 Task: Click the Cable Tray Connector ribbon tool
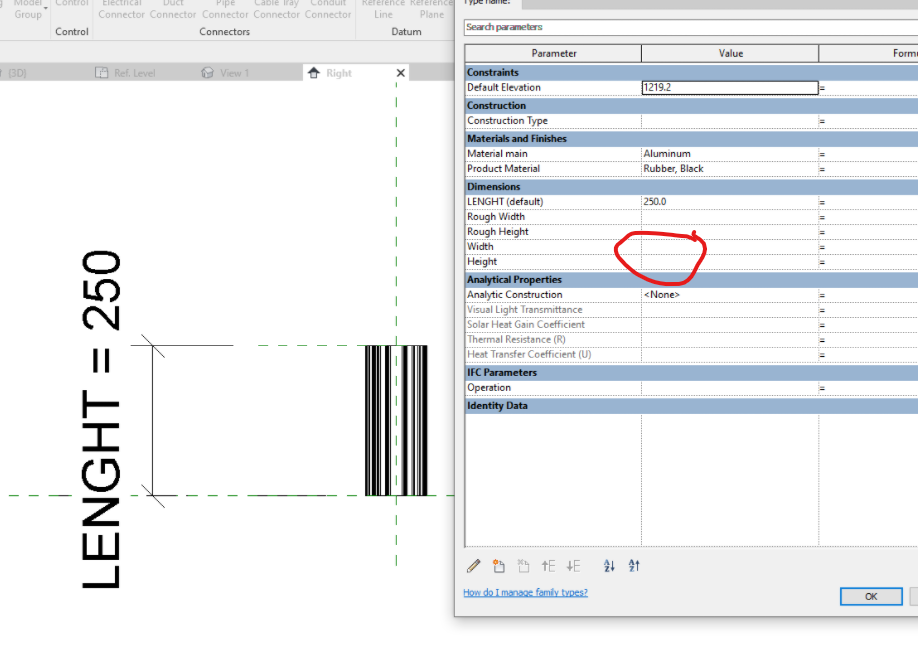pos(276,9)
